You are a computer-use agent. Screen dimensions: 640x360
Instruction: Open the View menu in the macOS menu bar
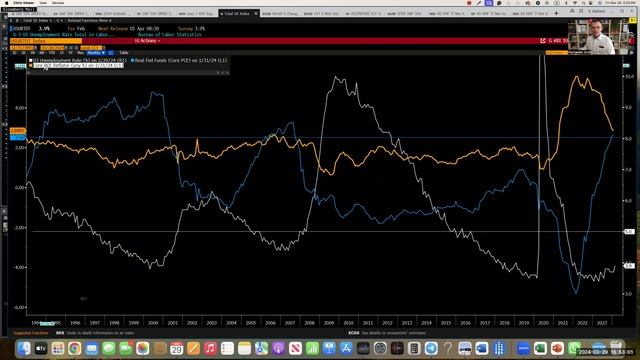(43, 3)
